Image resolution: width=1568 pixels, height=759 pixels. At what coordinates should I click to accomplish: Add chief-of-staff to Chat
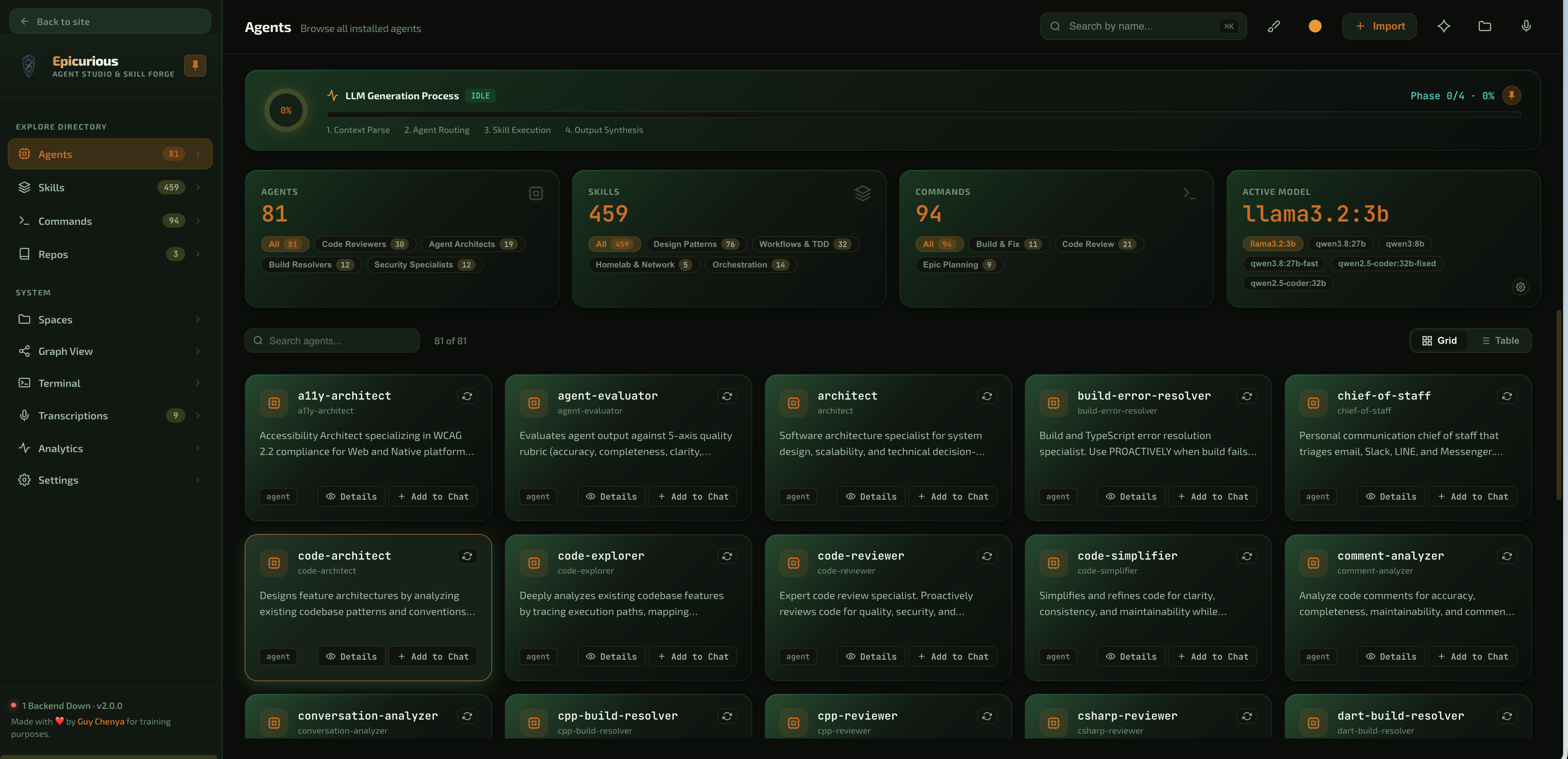click(x=1472, y=496)
